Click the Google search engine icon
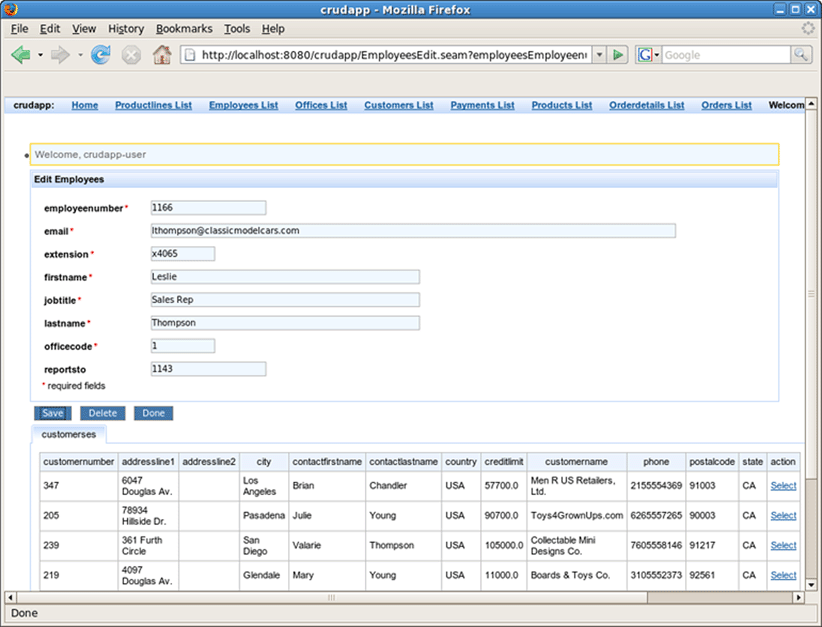Viewport: 822px width, 627px height. pos(645,55)
